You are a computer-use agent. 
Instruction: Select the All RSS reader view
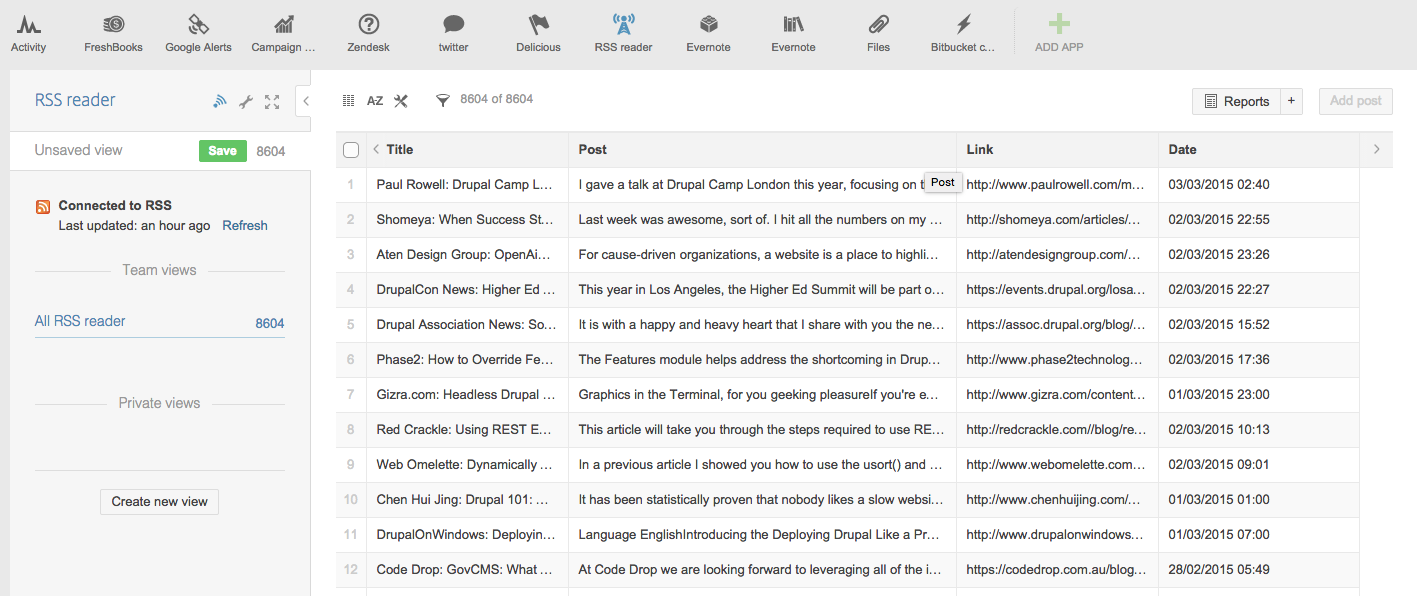tap(80, 321)
